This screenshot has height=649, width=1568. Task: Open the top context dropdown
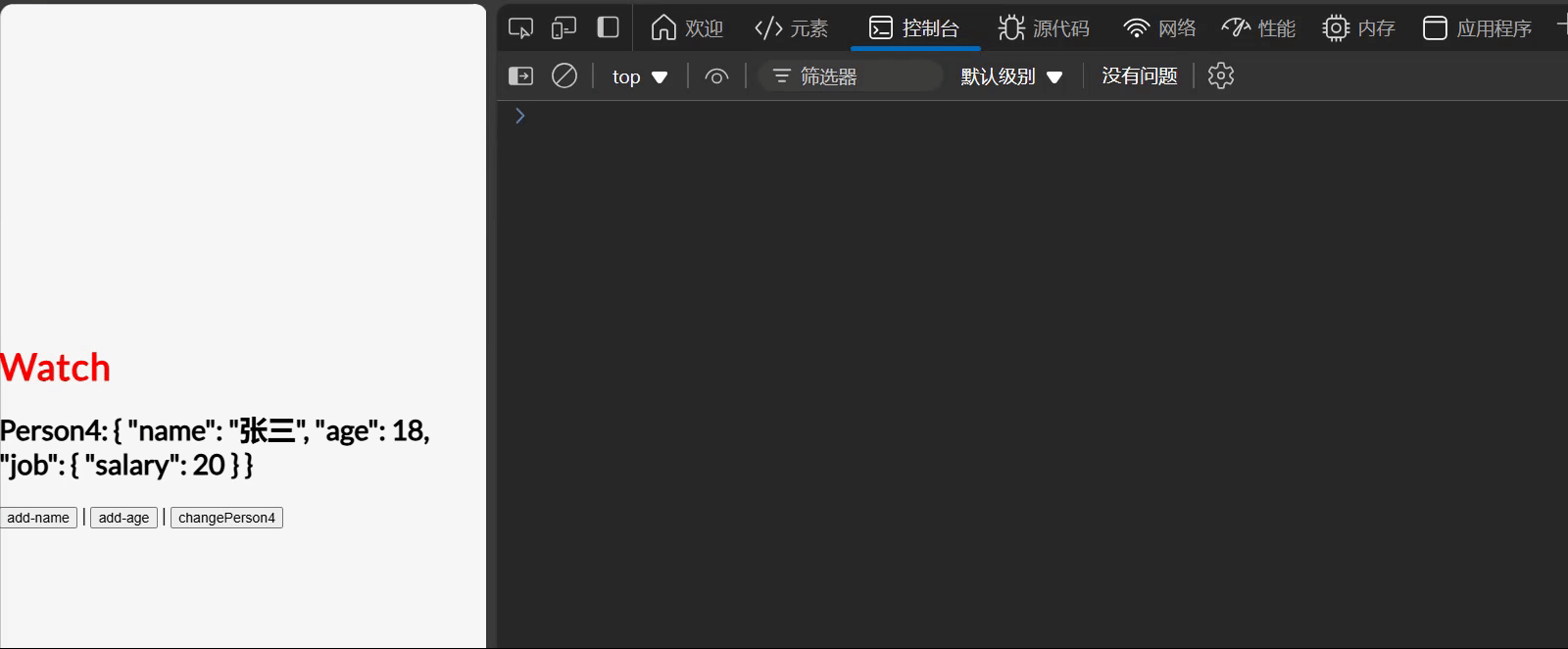(x=639, y=76)
